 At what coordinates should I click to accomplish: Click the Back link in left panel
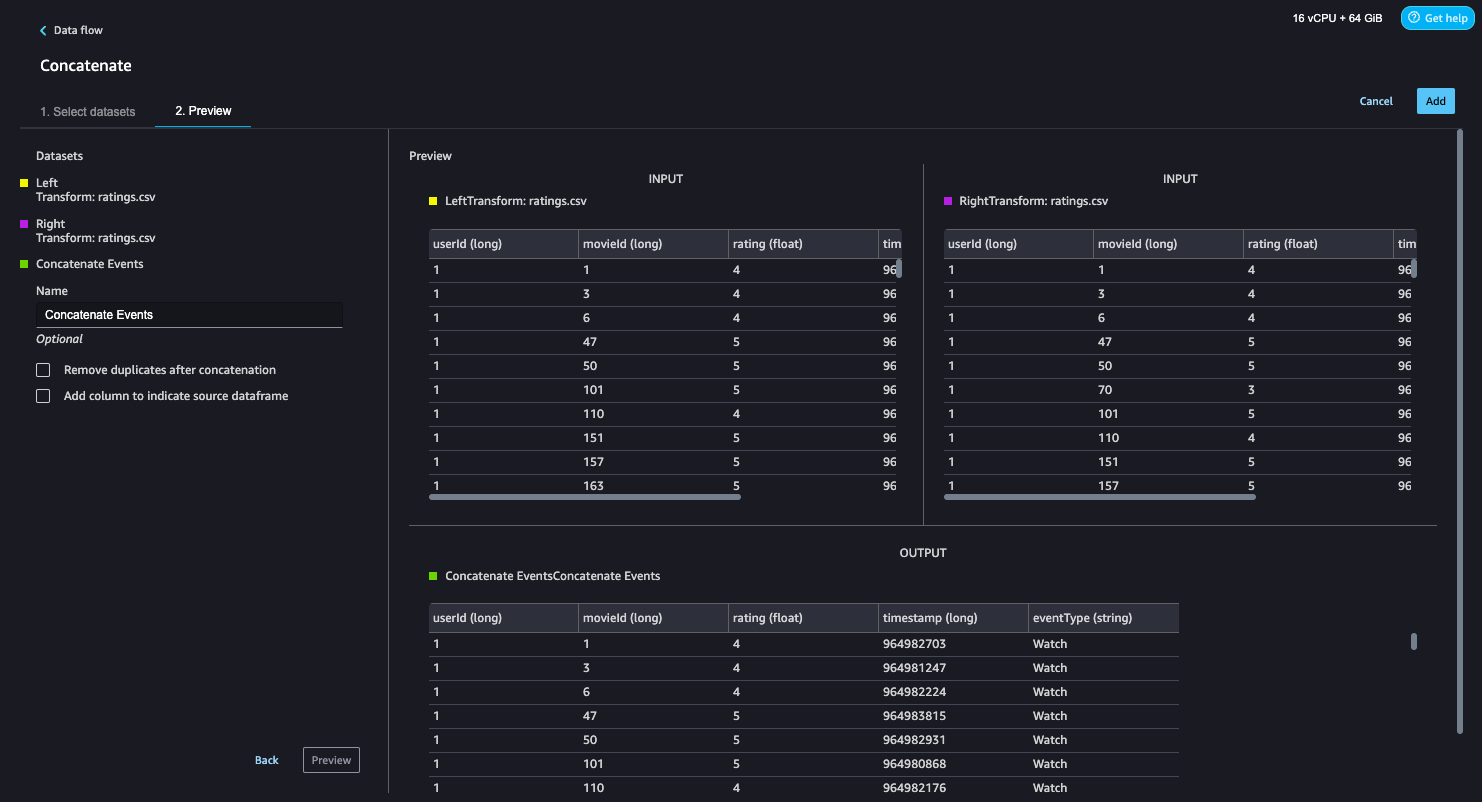click(266, 760)
